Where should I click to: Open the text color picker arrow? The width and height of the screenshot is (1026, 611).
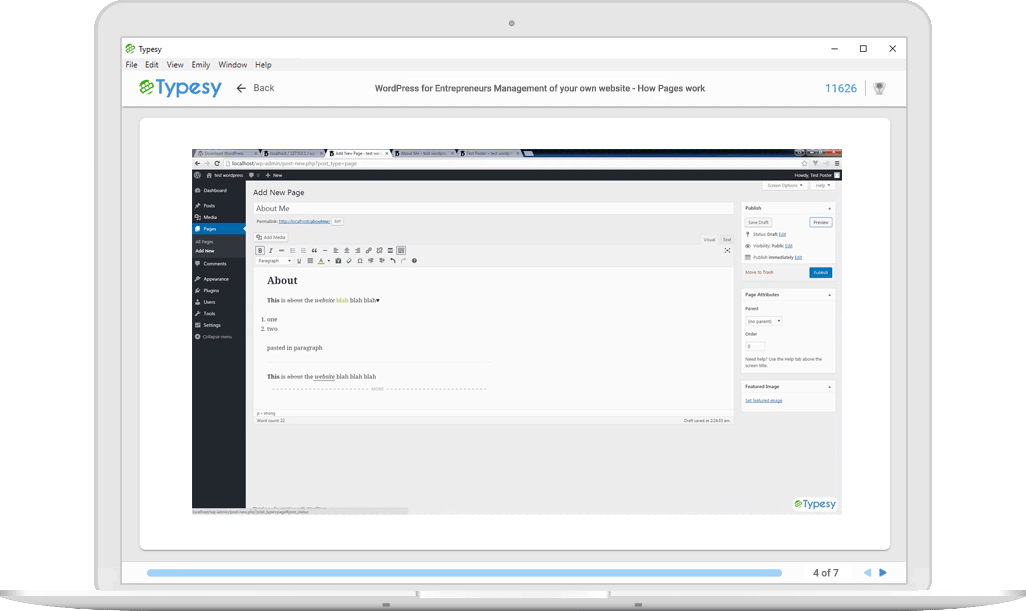point(328,261)
